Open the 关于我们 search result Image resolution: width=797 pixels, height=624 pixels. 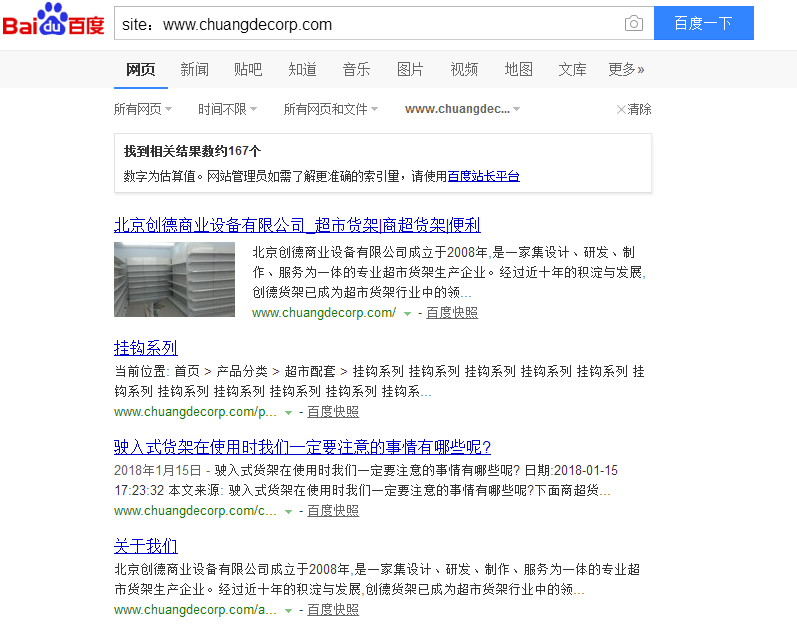click(x=145, y=546)
